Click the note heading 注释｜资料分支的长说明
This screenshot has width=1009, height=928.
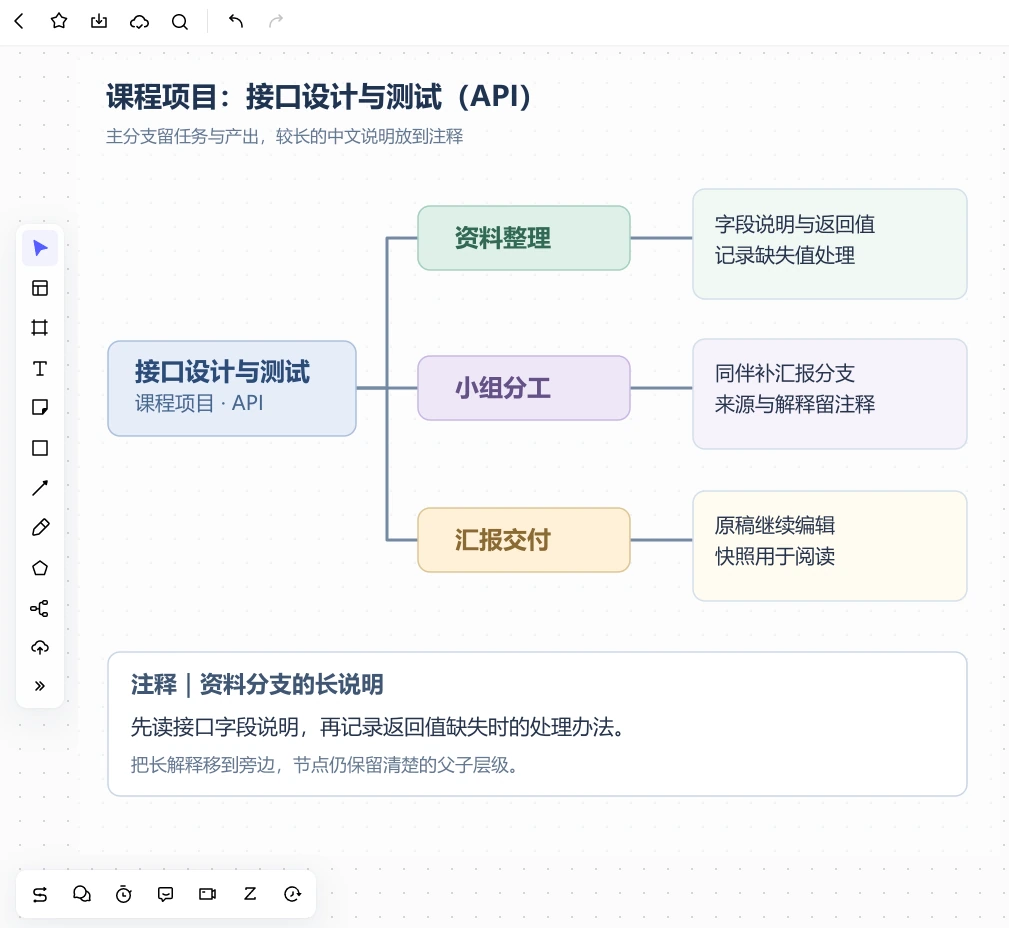coord(257,685)
